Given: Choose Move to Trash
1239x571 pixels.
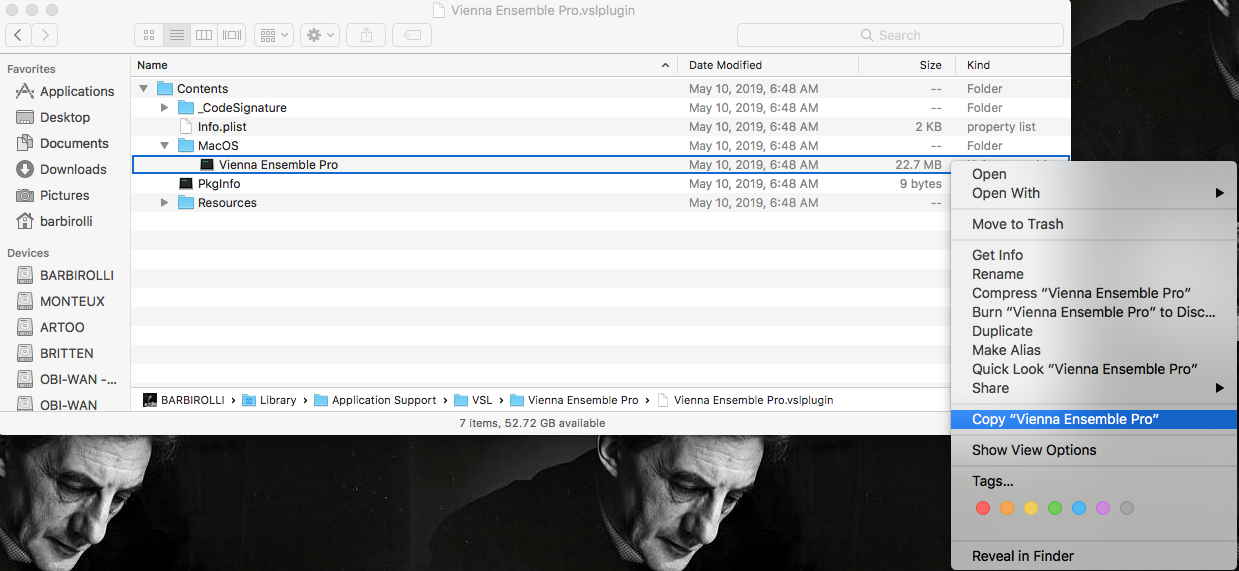Looking at the screenshot, I should pyautogui.click(x=1094, y=224).
